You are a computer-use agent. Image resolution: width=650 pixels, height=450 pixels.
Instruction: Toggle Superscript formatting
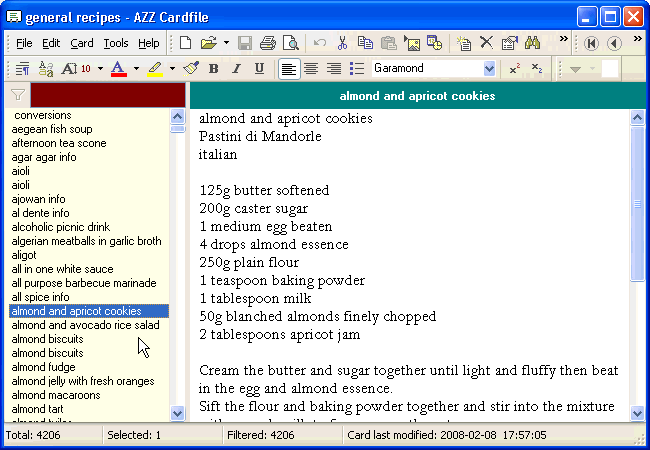pyautogui.click(x=515, y=68)
